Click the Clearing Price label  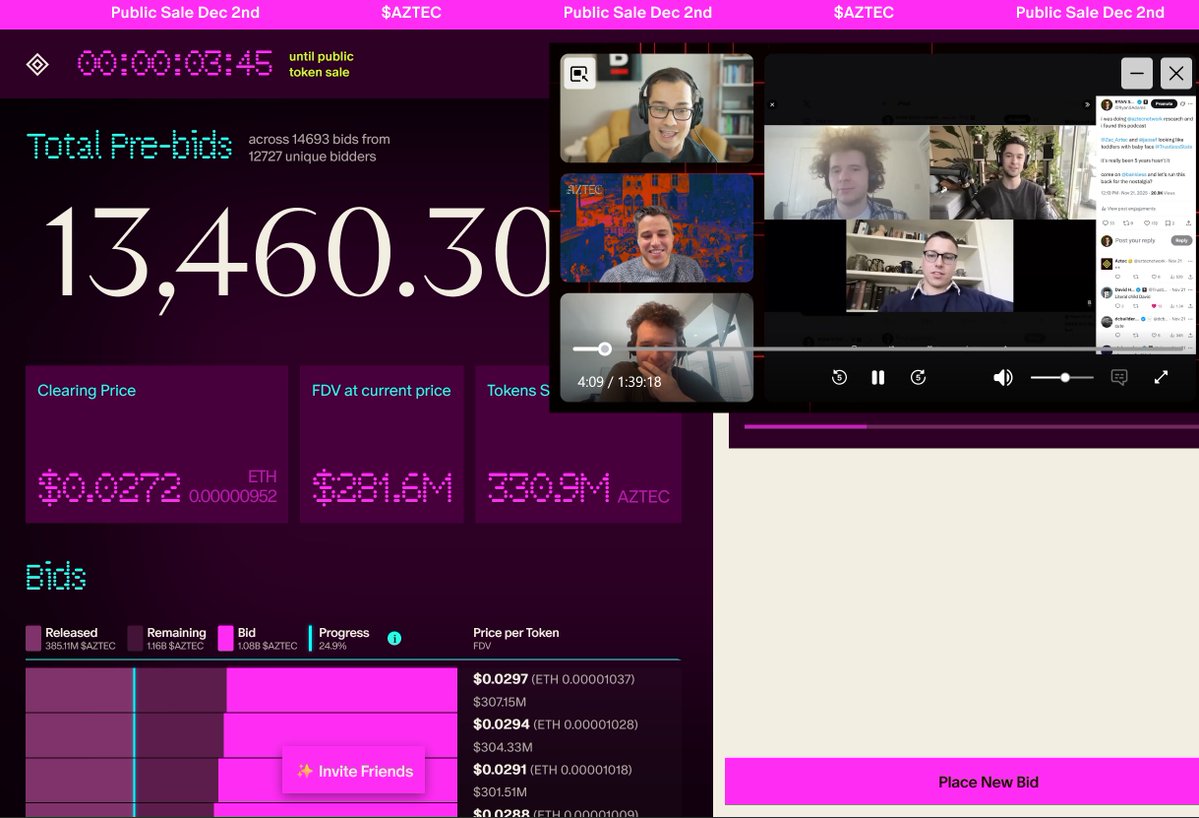pyautogui.click(x=86, y=391)
